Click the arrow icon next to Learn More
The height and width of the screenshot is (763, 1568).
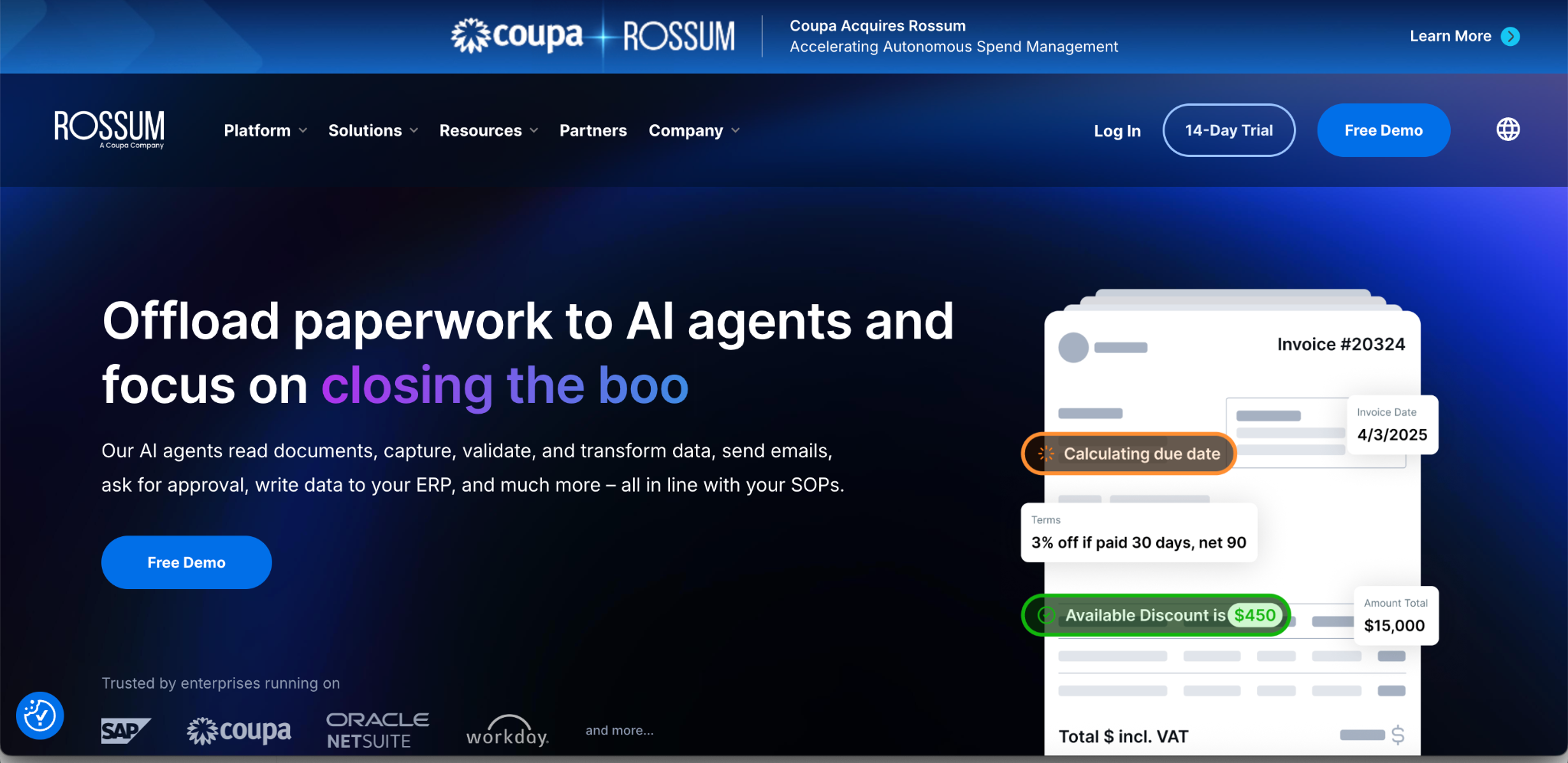1511,36
